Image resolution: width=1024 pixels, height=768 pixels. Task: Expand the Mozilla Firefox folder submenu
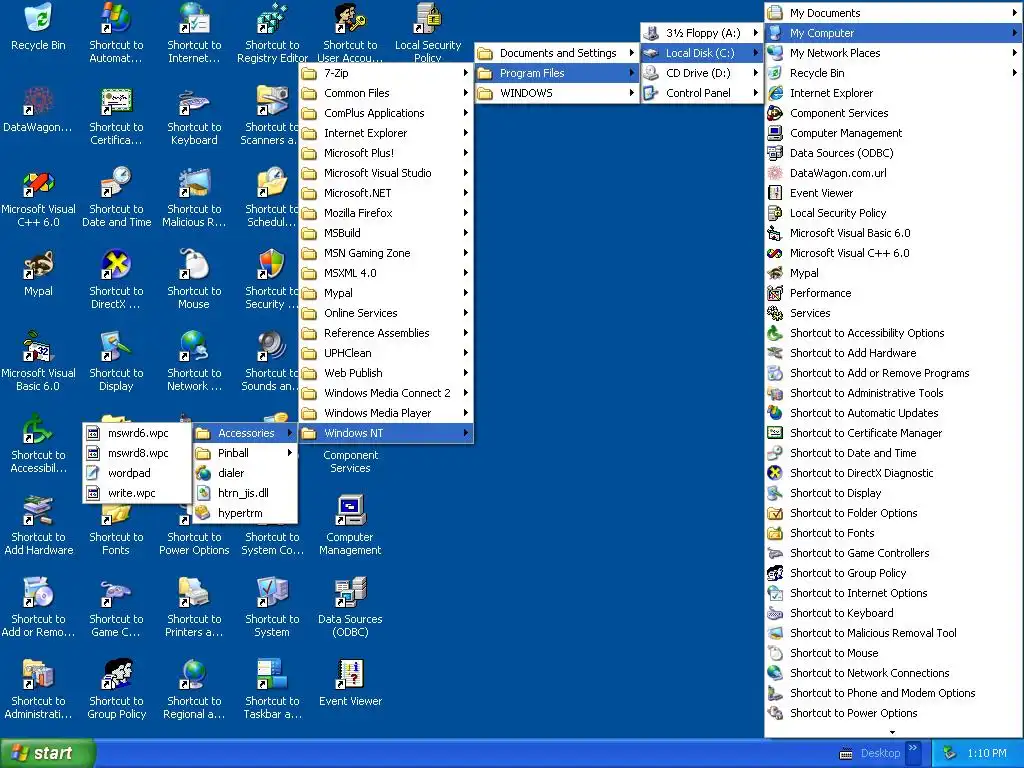(x=386, y=213)
